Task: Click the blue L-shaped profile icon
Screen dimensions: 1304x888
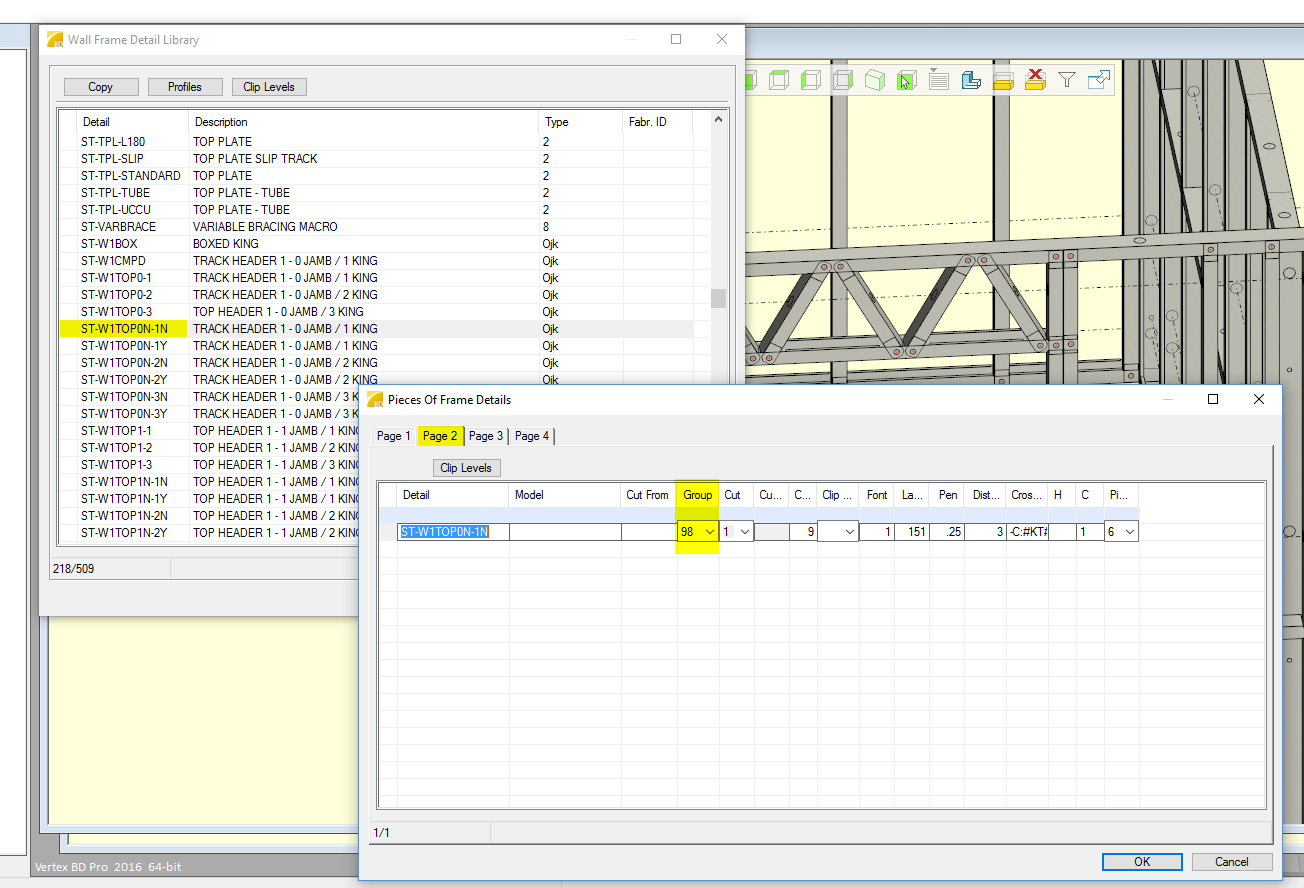Action: [x=970, y=80]
